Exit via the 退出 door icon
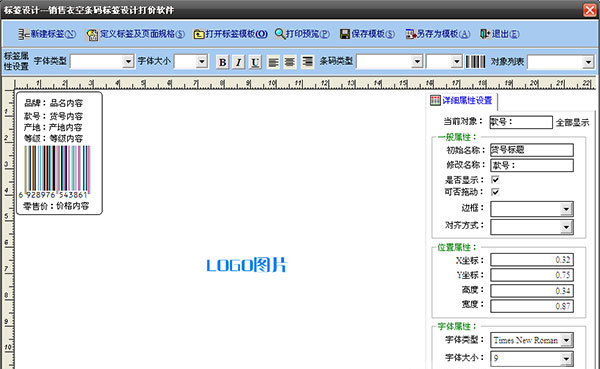 [x=485, y=34]
